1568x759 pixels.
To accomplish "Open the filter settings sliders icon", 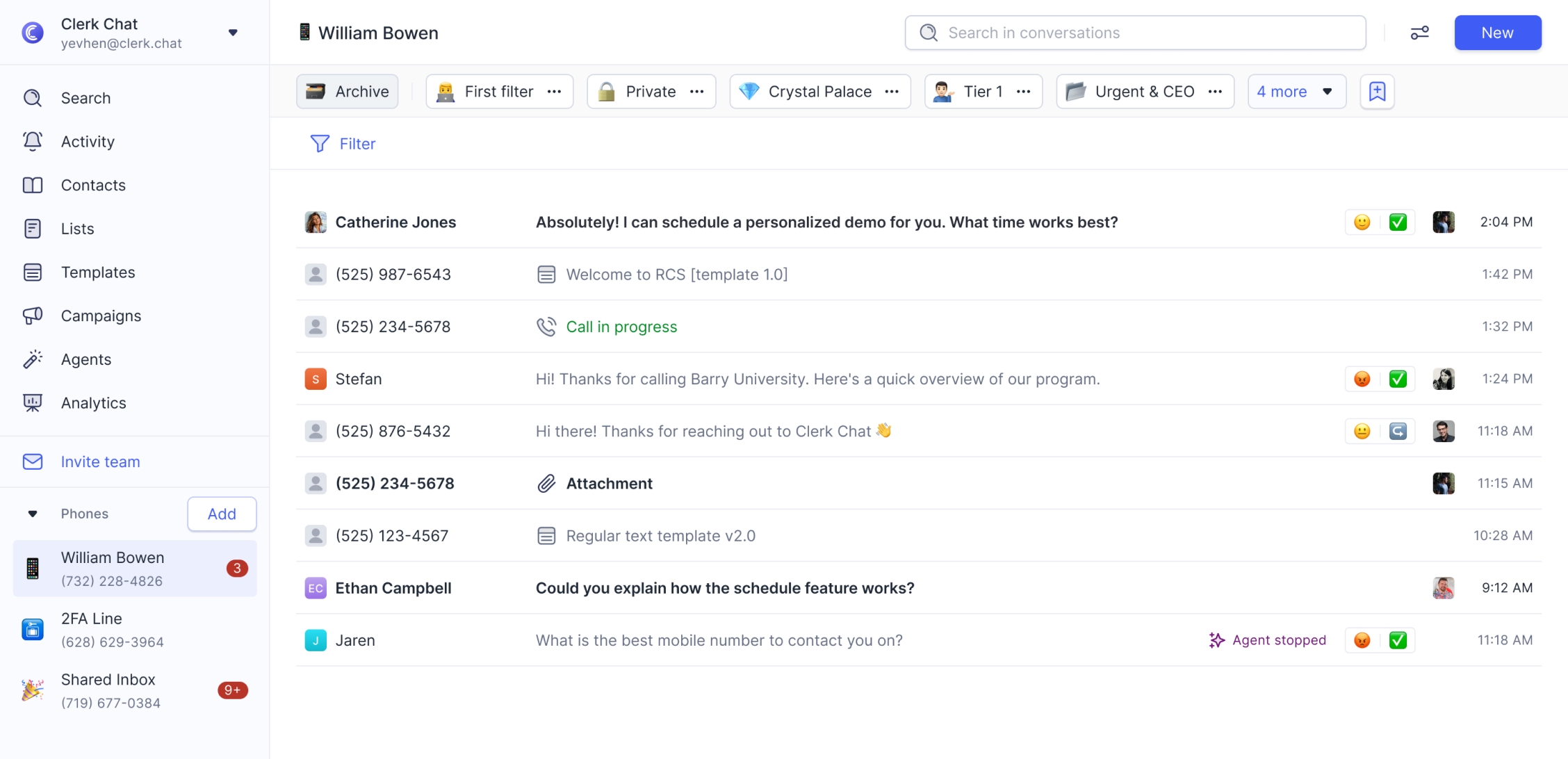I will click(1419, 33).
